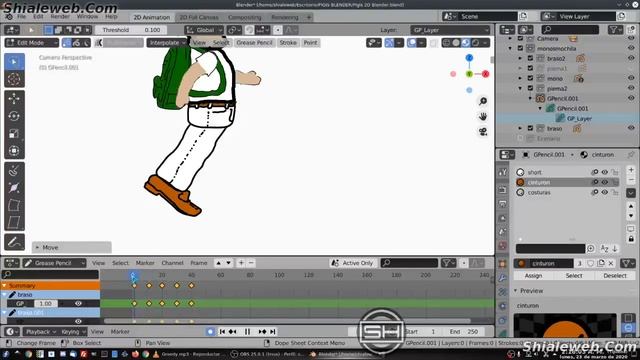Switch to the Rendering workspace tab
The image size is (640, 360).
[x=285, y=17]
